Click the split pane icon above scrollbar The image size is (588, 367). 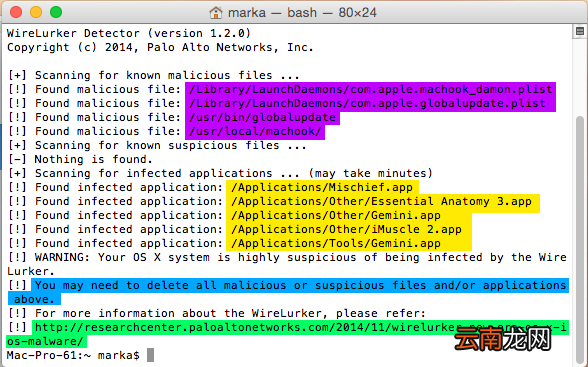tap(580, 31)
